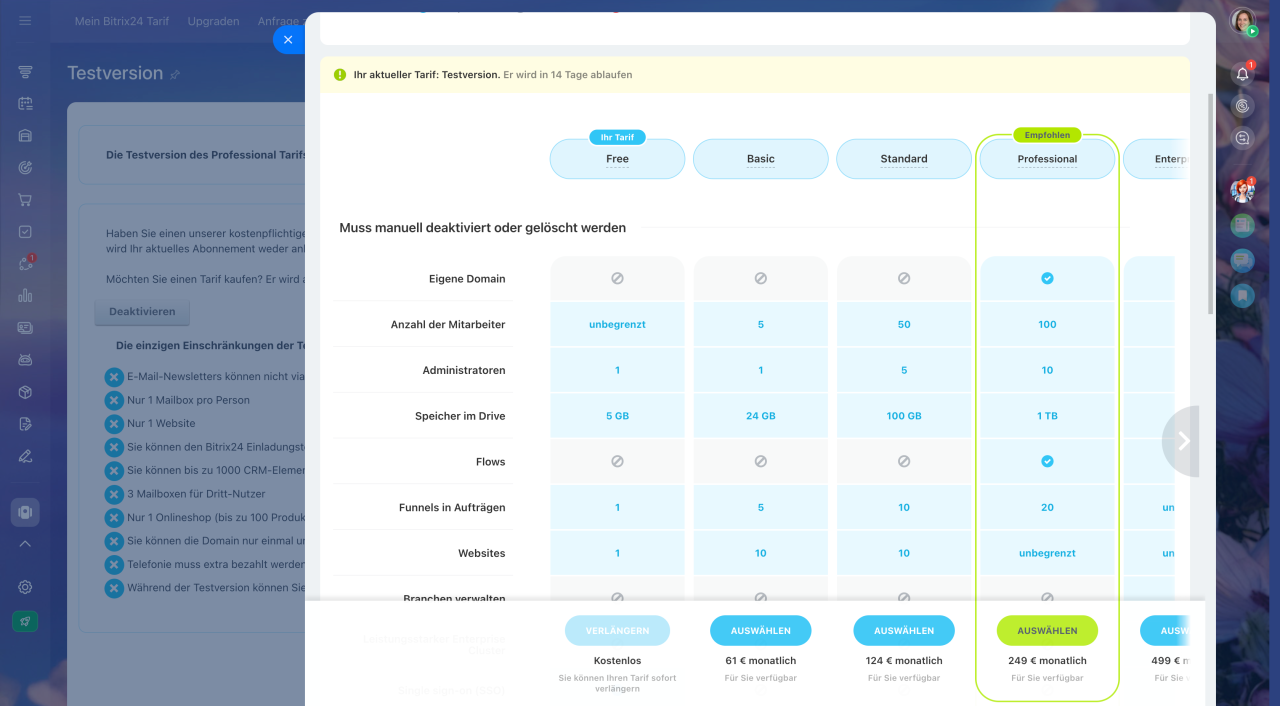This screenshot has height=706, width=1280.
Task: Open the signature pen icon in sidebar
Action: pyautogui.click(x=25, y=456)
